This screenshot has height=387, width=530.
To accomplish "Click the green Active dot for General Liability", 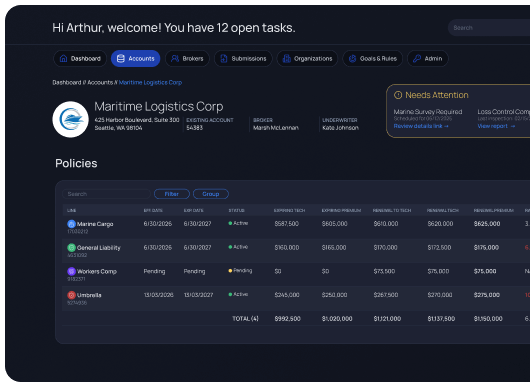I will [230, 247].
